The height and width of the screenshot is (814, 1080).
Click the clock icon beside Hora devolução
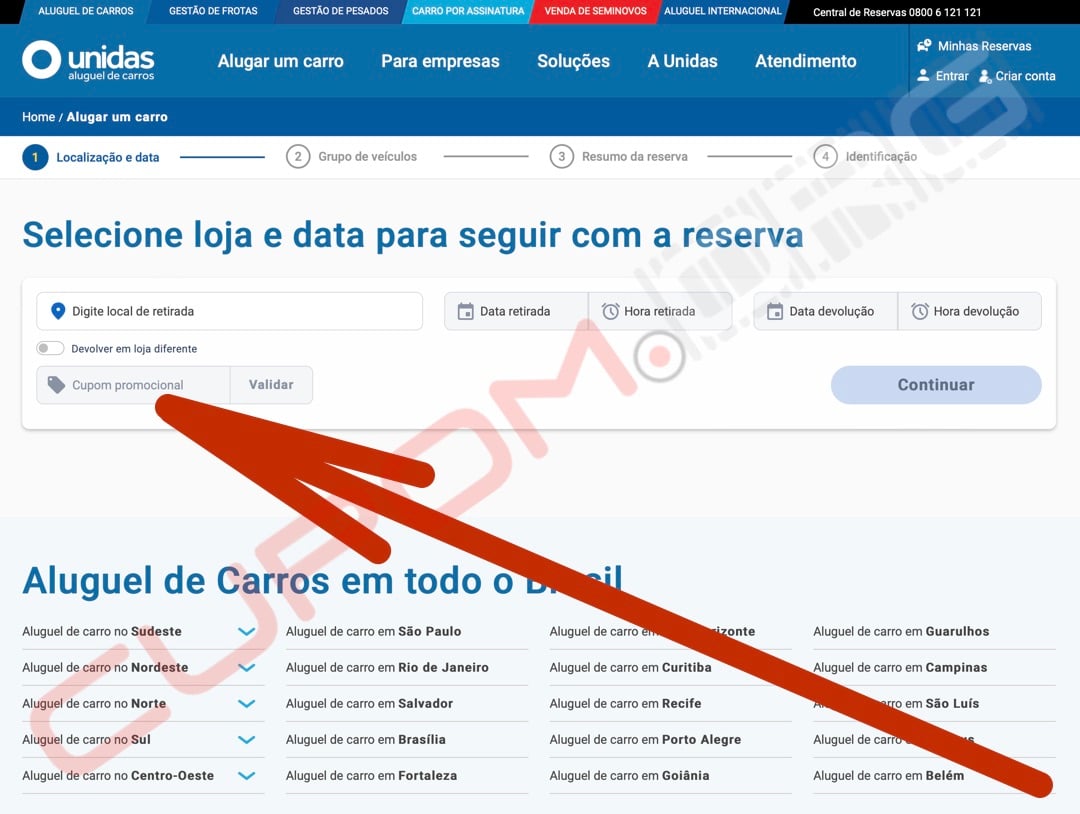click(920, 311)
